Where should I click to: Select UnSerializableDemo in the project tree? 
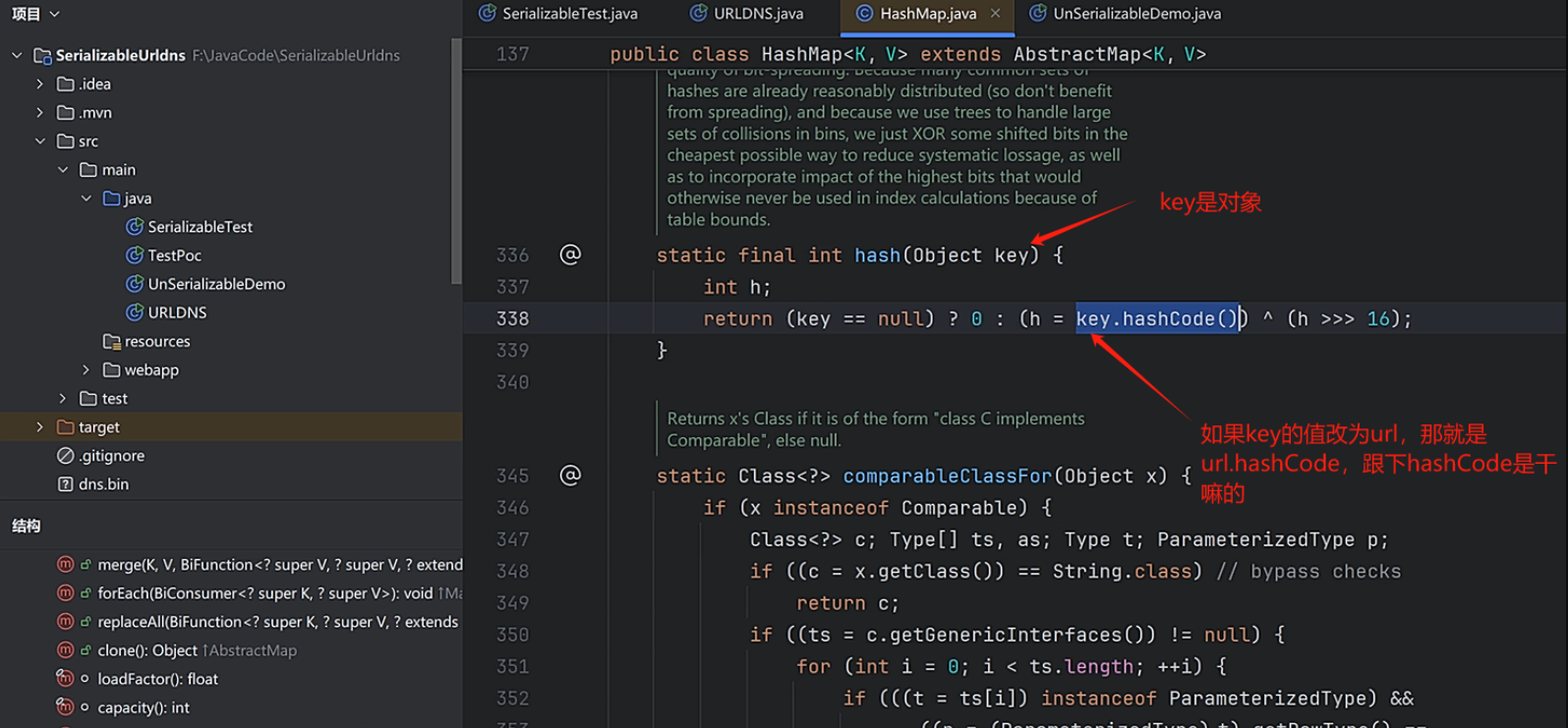coord(216,284)
